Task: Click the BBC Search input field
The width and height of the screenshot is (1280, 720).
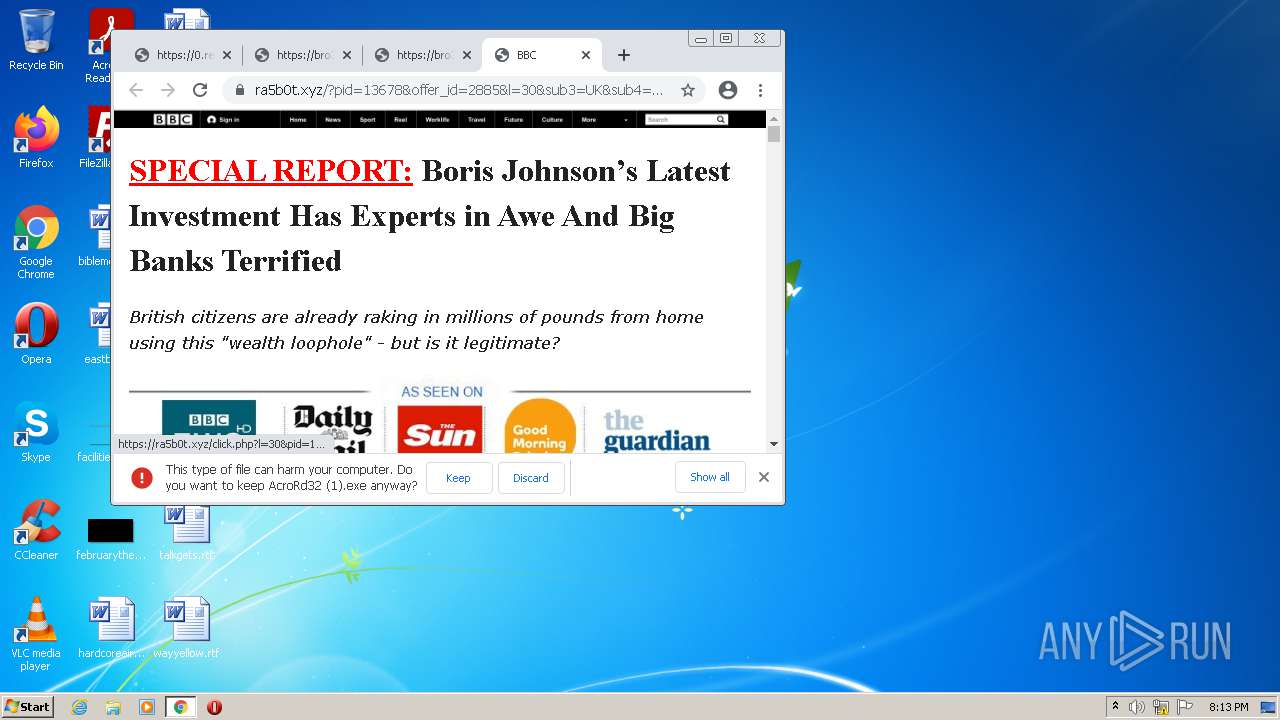Action: 680,119
